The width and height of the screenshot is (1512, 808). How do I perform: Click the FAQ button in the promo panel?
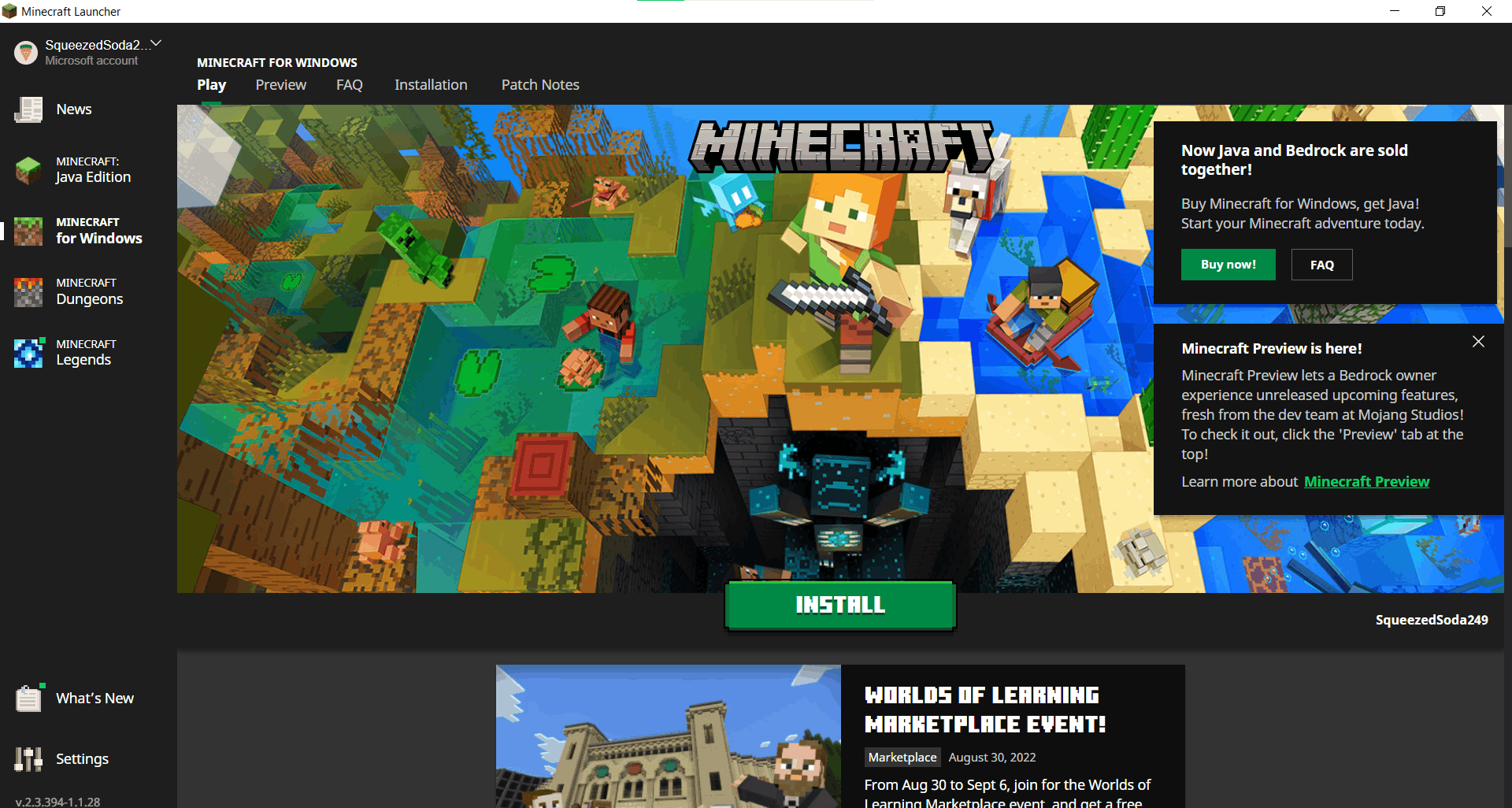pos(1322,265)
